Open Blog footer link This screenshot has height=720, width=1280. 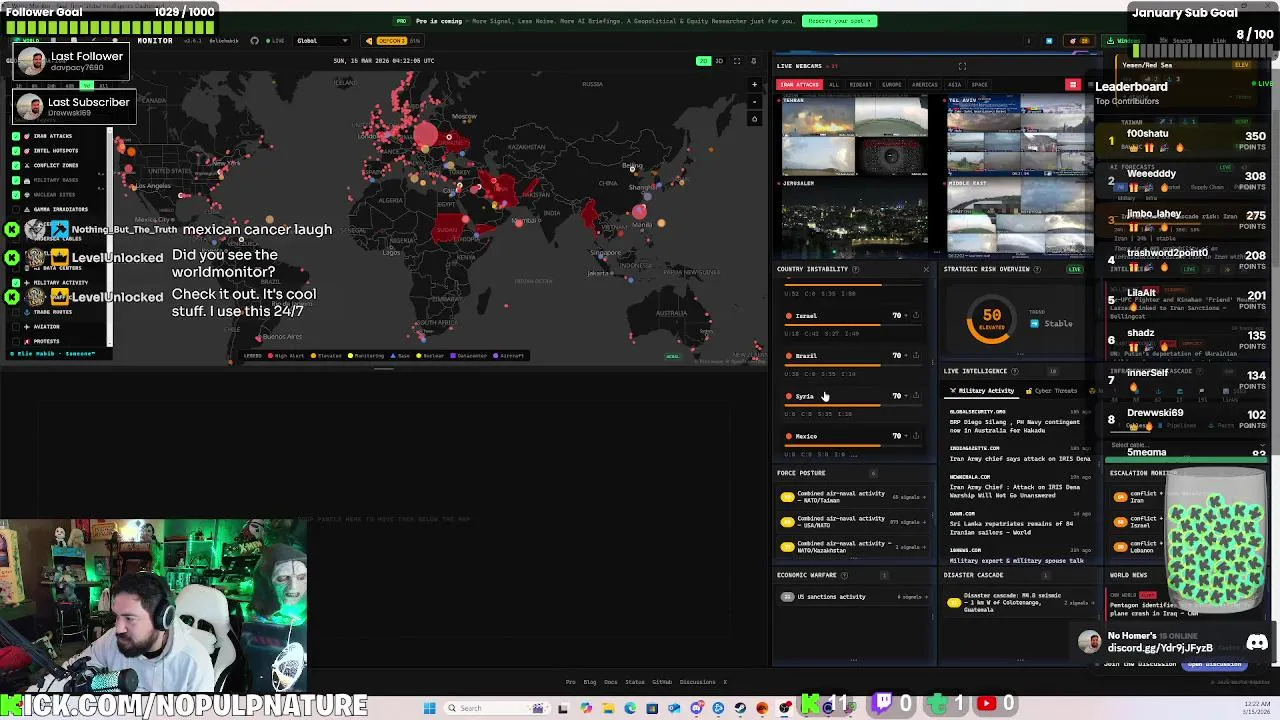589,682
